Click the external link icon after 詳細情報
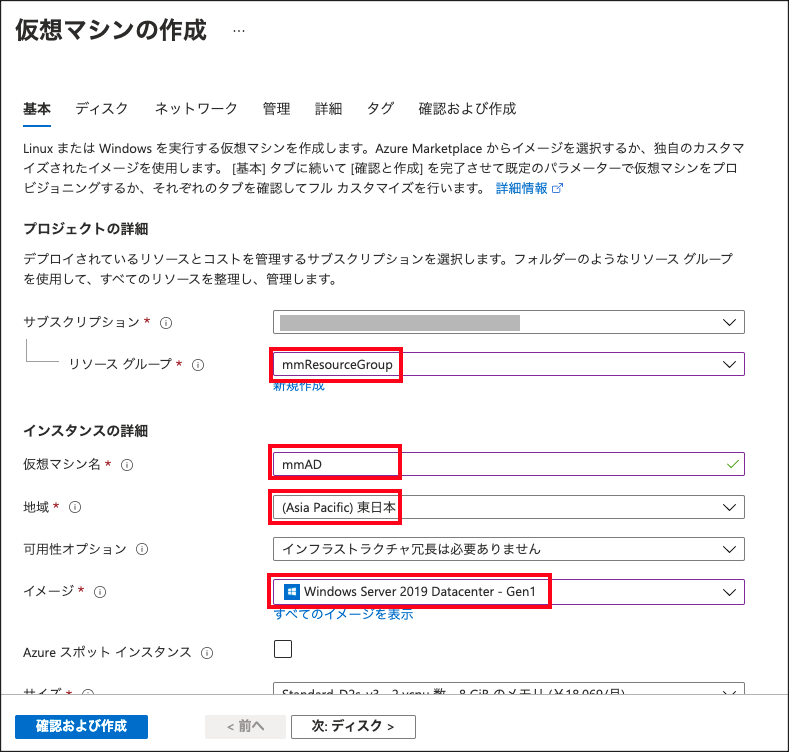The image size is (789, 752). [x=557, y=189]
